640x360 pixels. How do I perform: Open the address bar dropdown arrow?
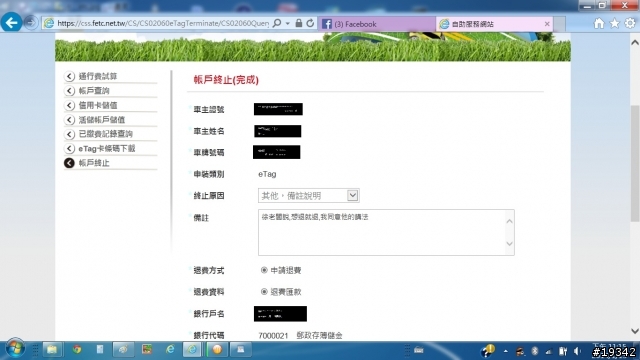tap(288, 24)
